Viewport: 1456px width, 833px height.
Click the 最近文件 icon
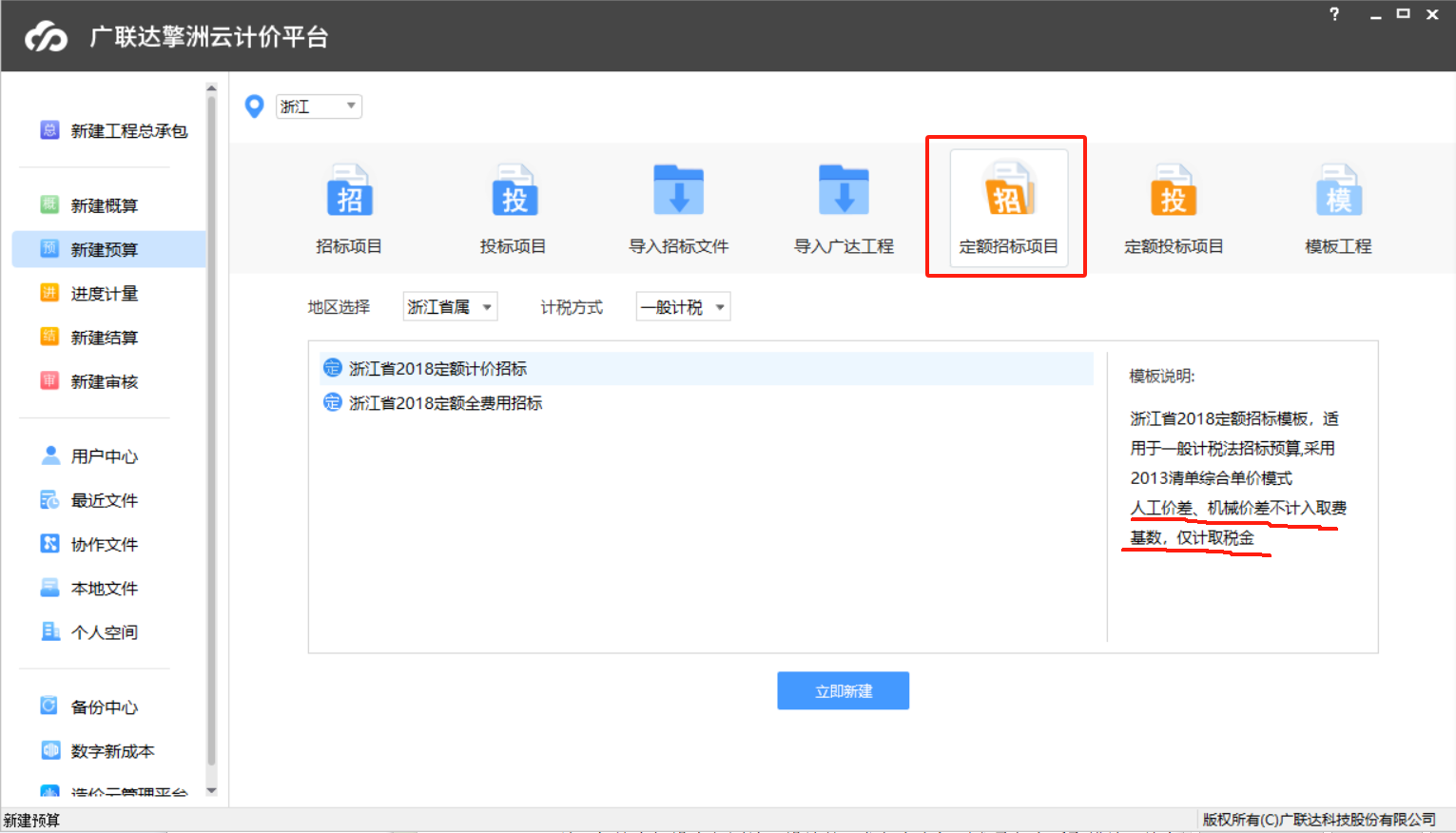click(50, 499)
